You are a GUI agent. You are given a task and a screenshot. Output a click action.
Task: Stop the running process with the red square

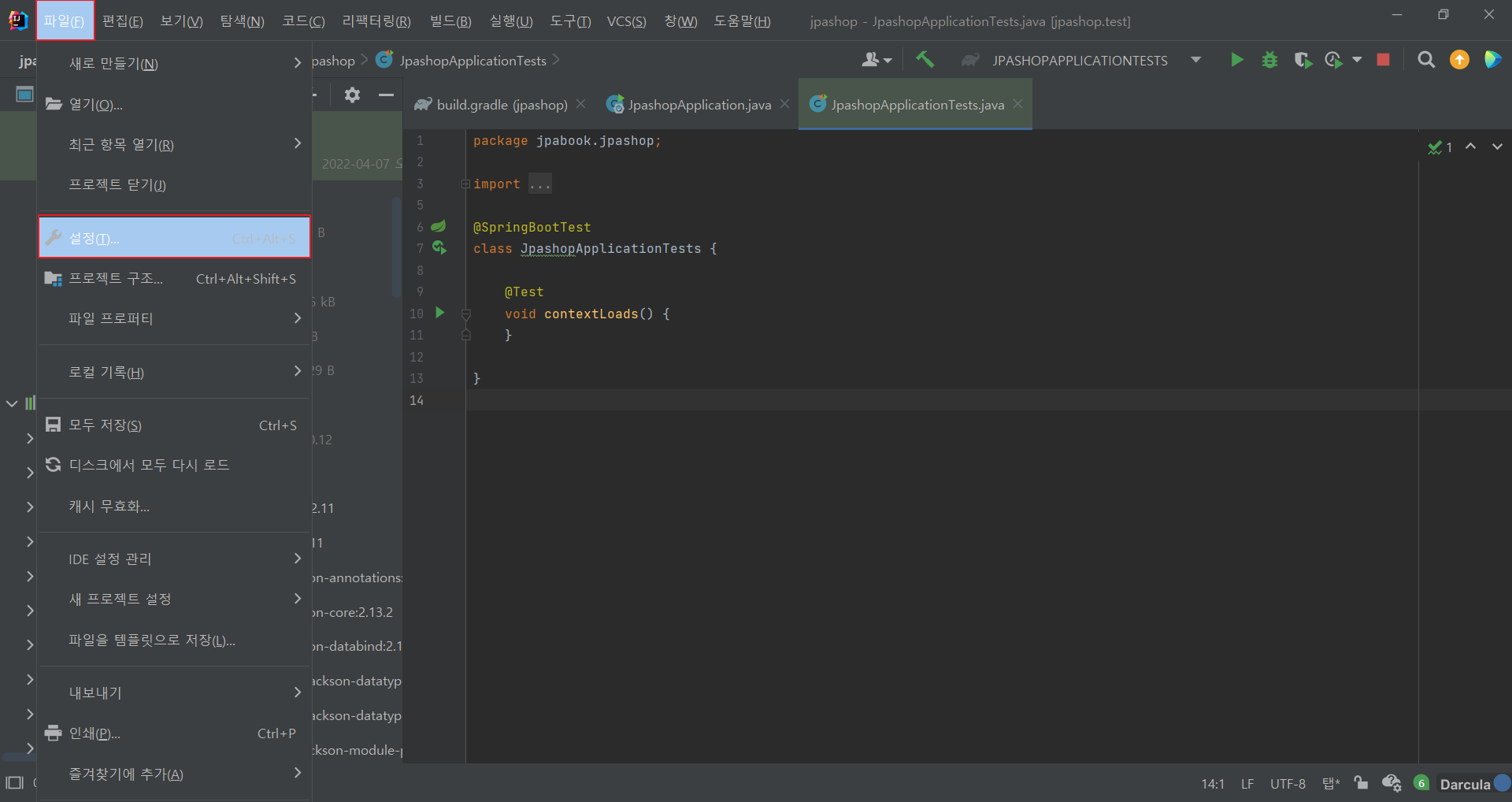[x=1383, y=60]
